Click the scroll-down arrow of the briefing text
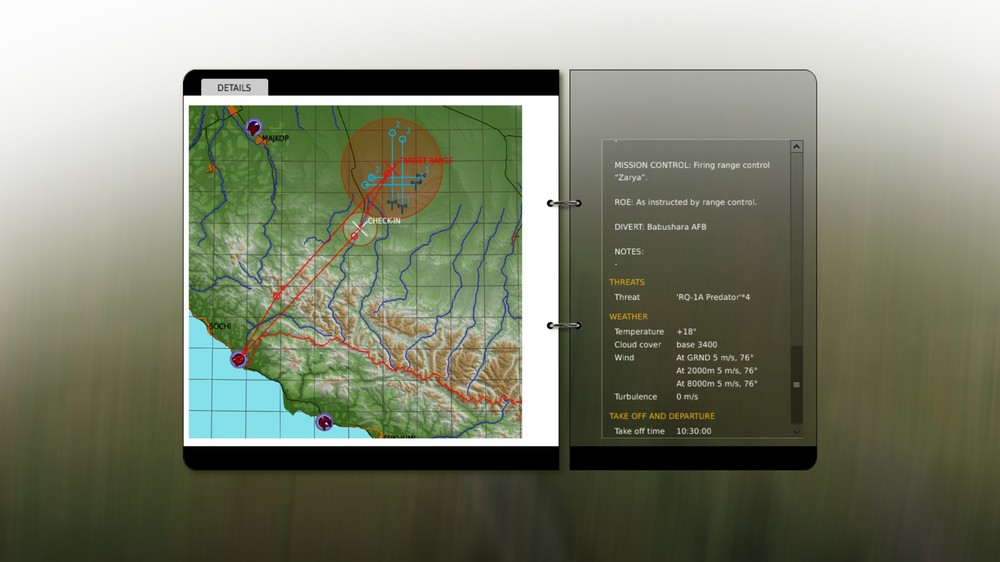This screenshot has width=1000, height=562. click(797, 432)
